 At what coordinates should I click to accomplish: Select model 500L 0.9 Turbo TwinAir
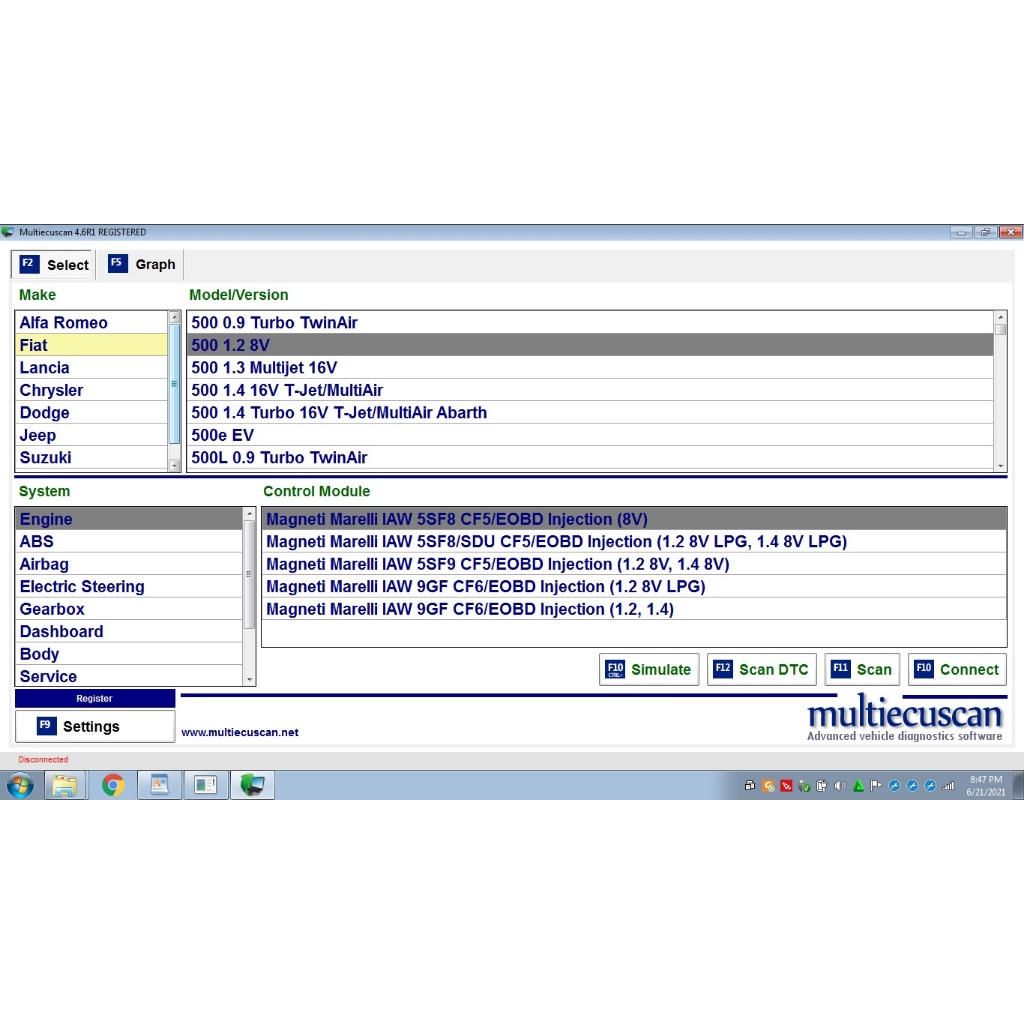coord(590,458)
